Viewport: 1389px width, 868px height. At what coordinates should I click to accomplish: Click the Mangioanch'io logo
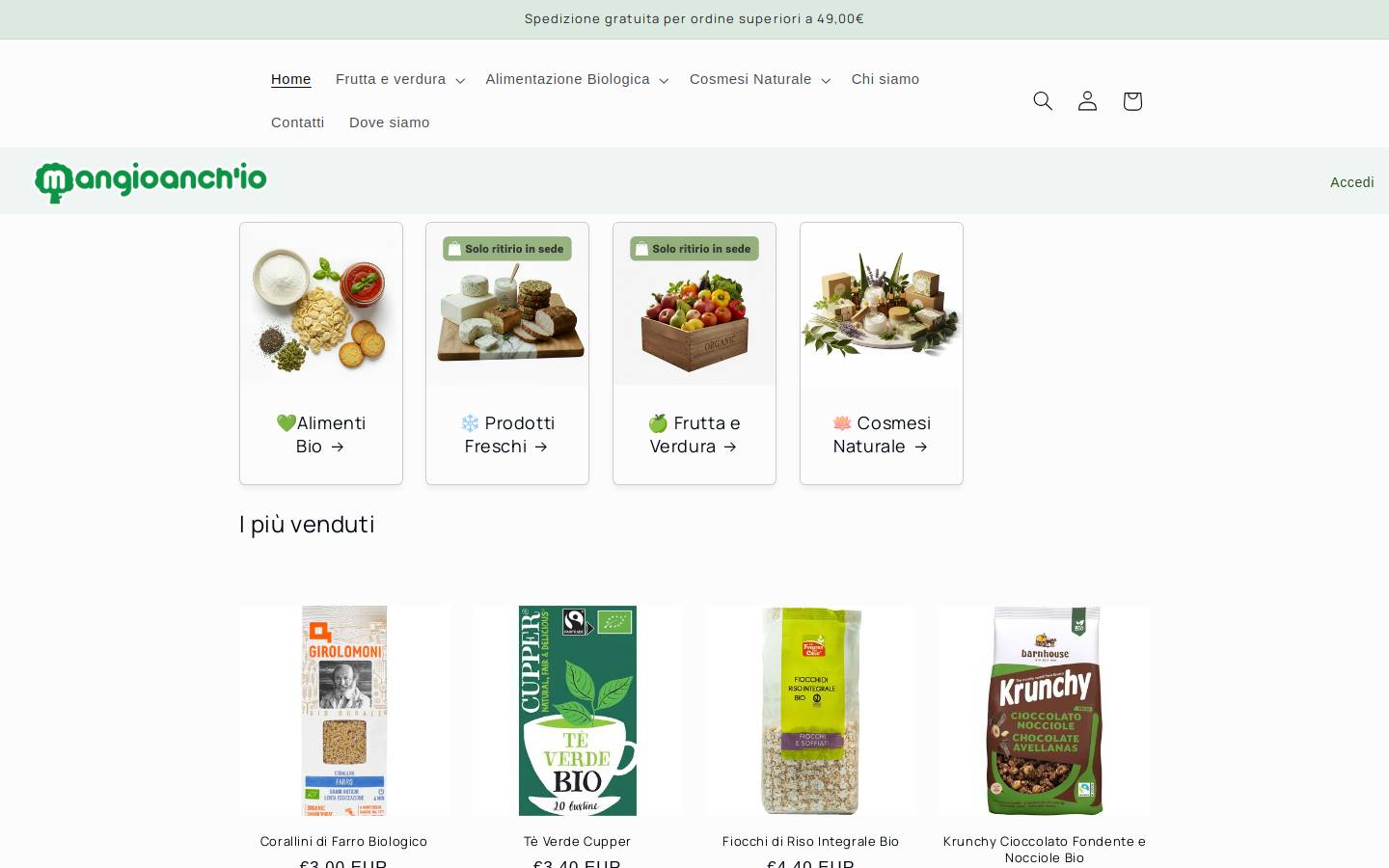point(150,181)
